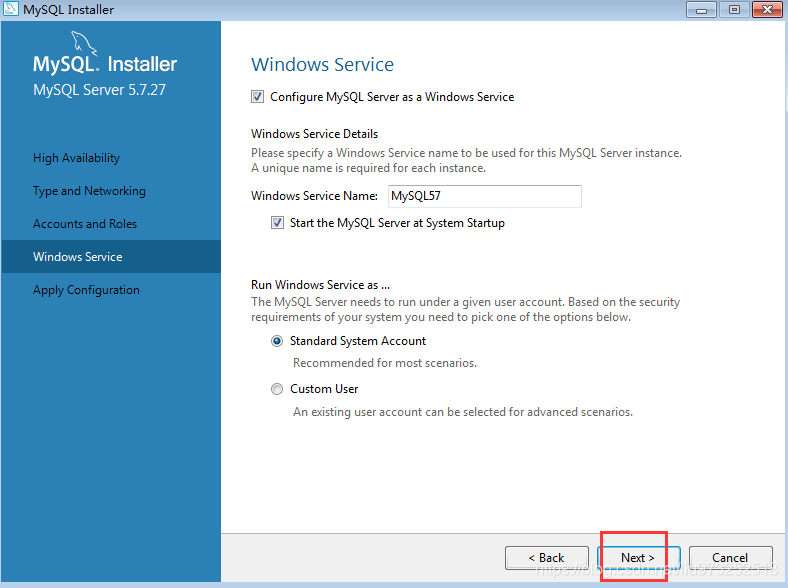788x588 pixels.
Task: Select the Custom User radio button
Action: click(x=277, y=389)
